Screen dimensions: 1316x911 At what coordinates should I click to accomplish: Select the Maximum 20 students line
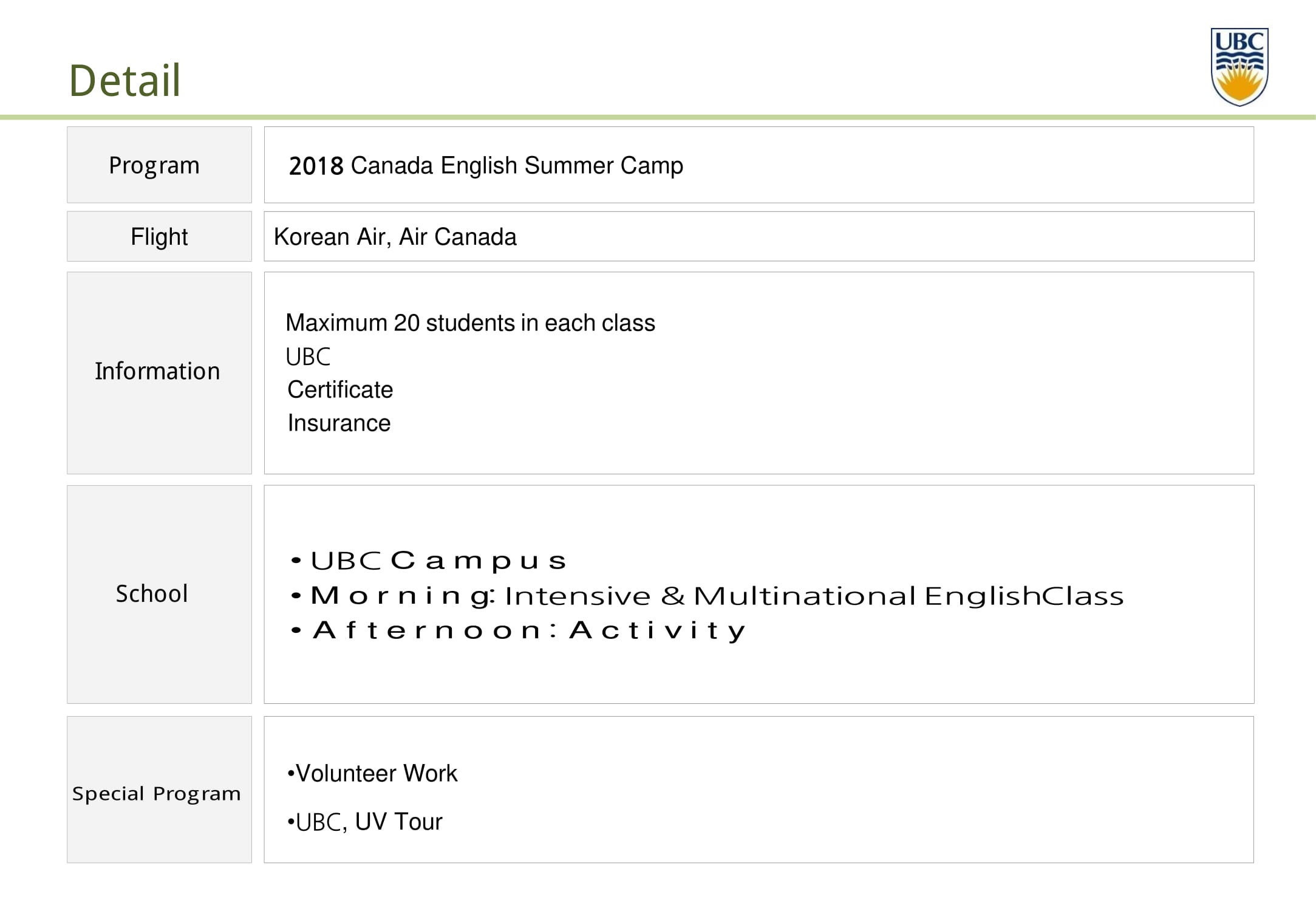[470, 323]
